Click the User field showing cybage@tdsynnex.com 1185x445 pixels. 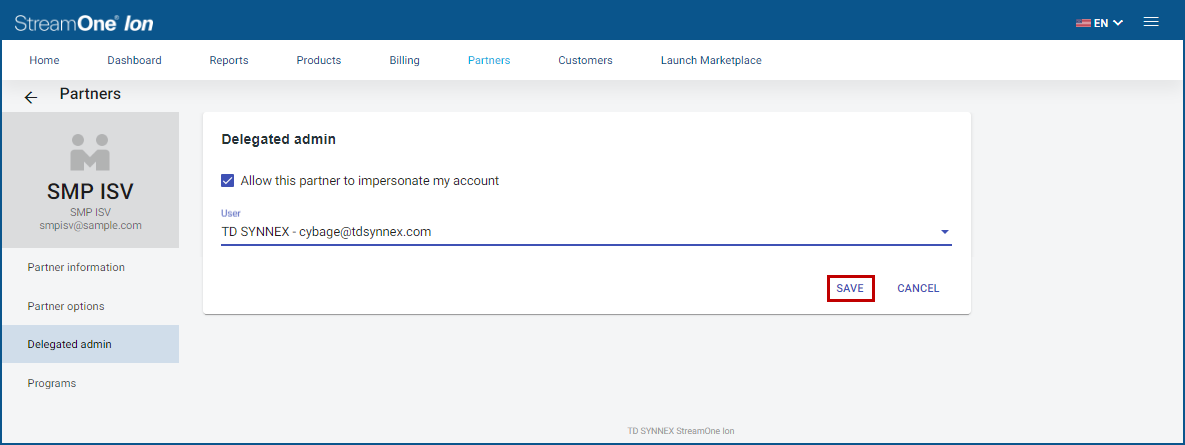pos(586,232)
